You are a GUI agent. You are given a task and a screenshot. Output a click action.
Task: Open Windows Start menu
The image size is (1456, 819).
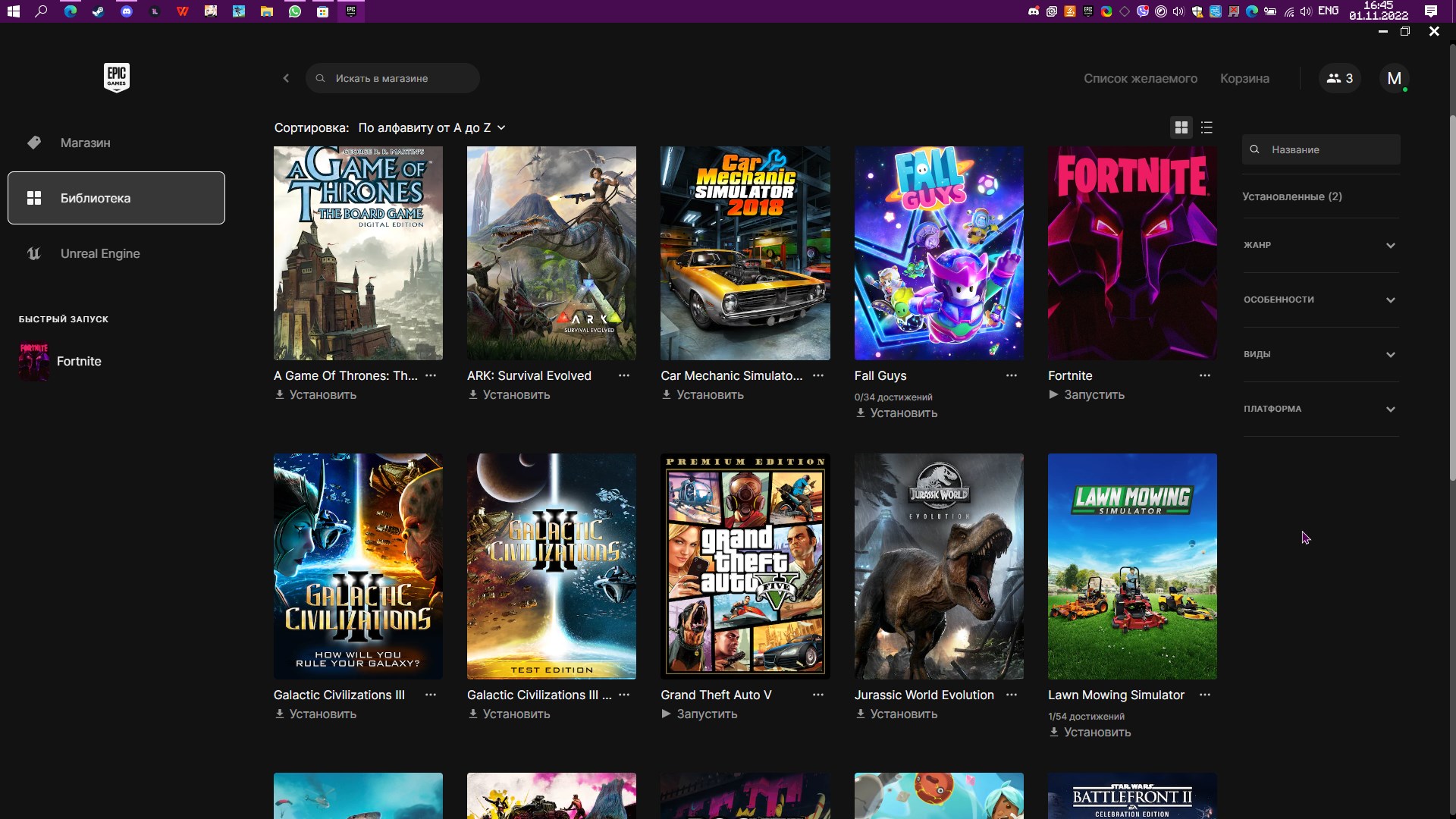(14, 11)
